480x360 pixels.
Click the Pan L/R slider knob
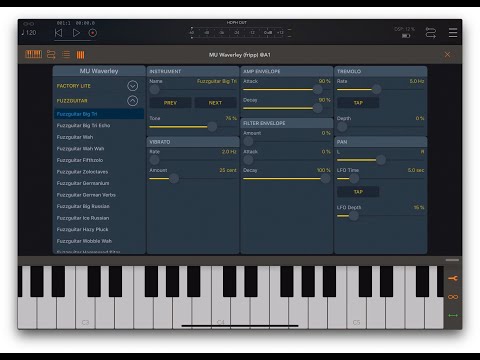coord(381,160)
